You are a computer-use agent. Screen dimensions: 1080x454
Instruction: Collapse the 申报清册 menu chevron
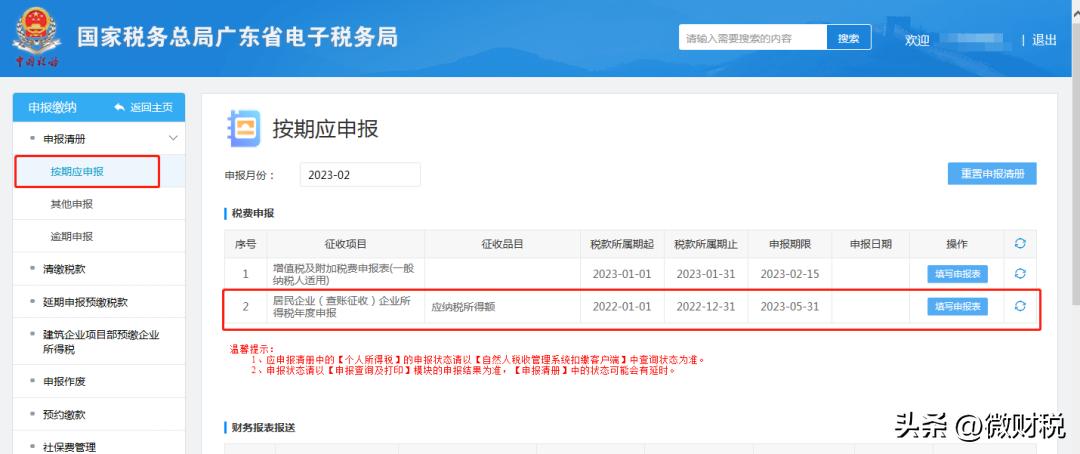173,138
